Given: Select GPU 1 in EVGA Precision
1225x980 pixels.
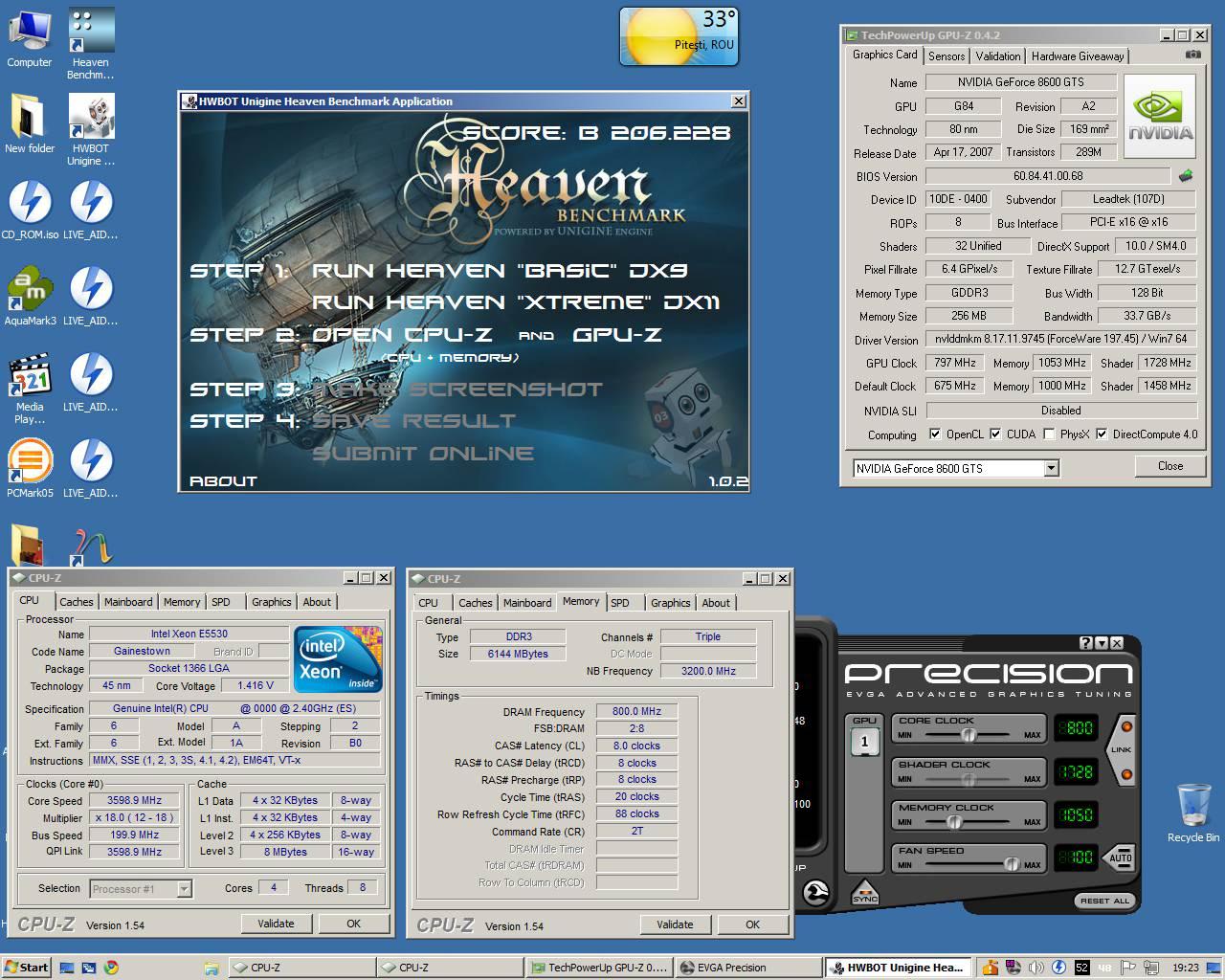Looking at the screenshot, I should pos(864,741).
